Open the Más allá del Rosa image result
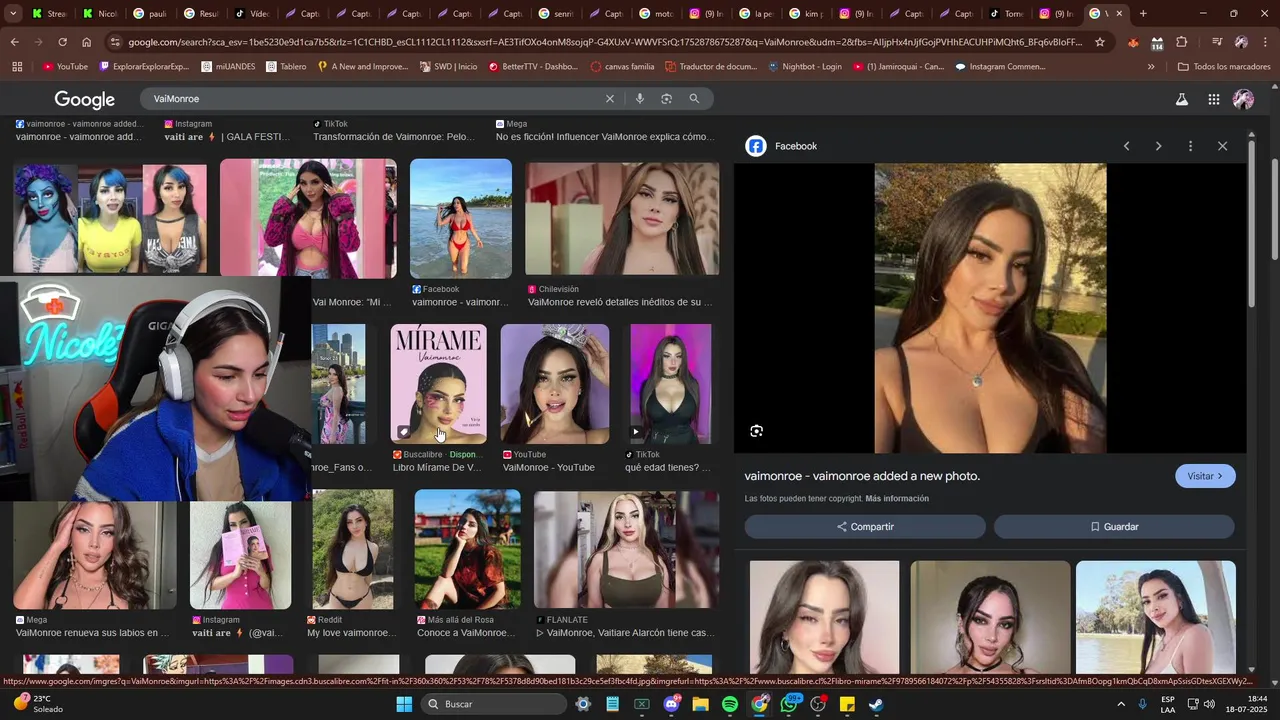This screenshot has height=720, width=1280. 468,549
